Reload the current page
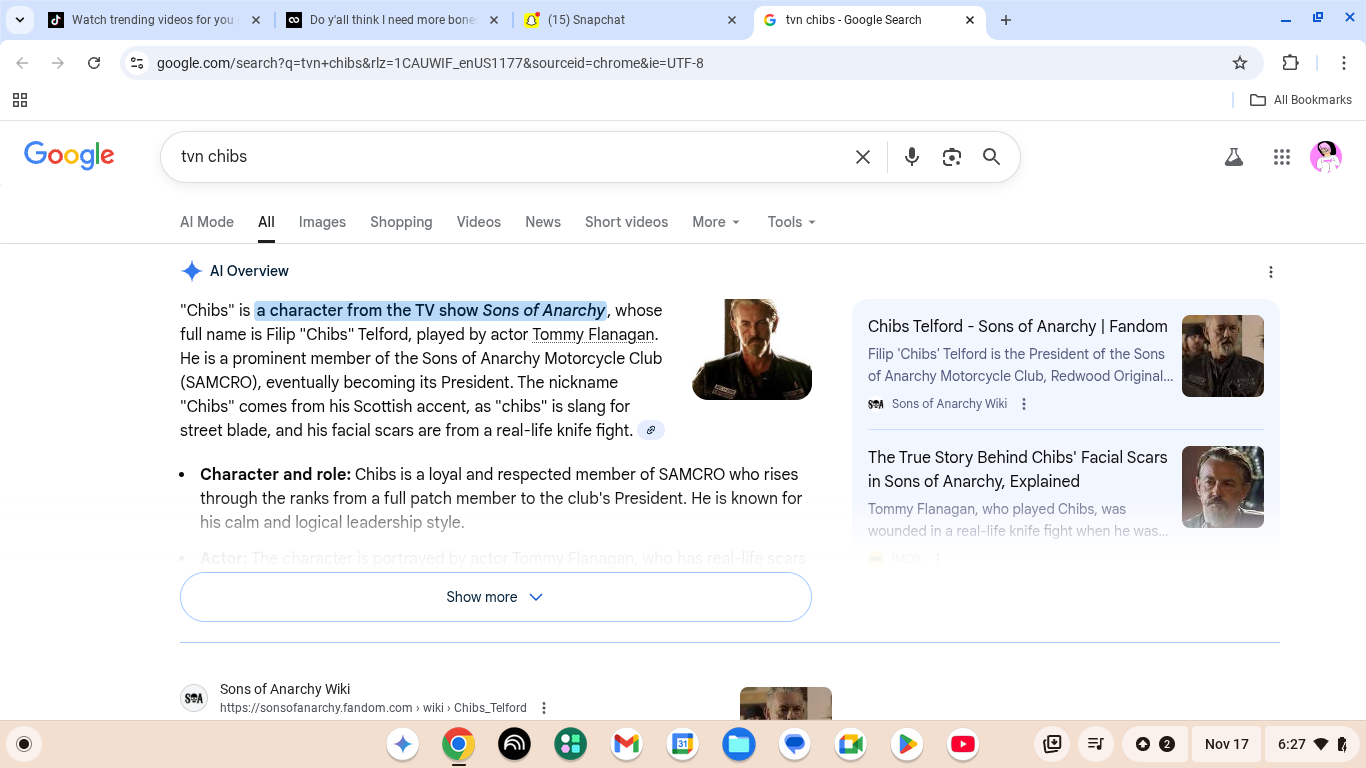1366x768 pixels. [x=94, y=63]
